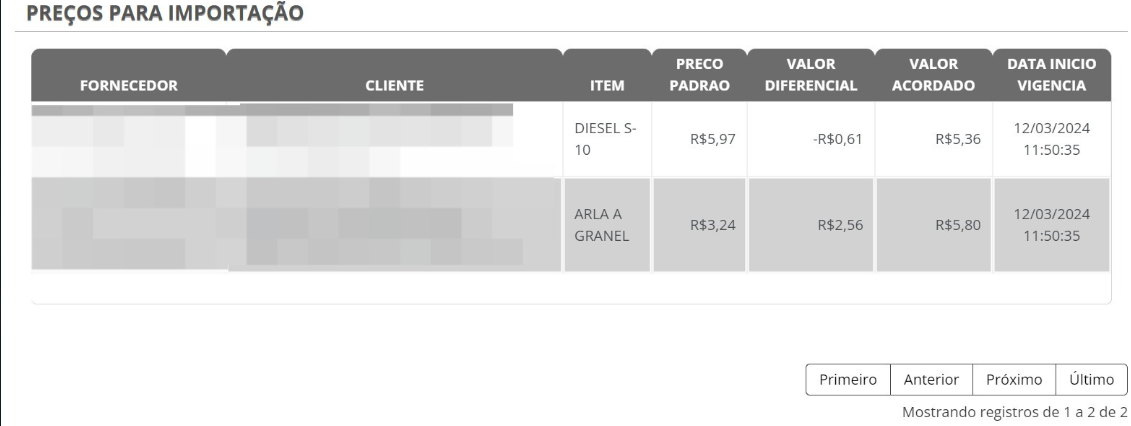1131x426 pixels.
Task: Sort by PRECO PADRAO column
Action: [700, 75]
